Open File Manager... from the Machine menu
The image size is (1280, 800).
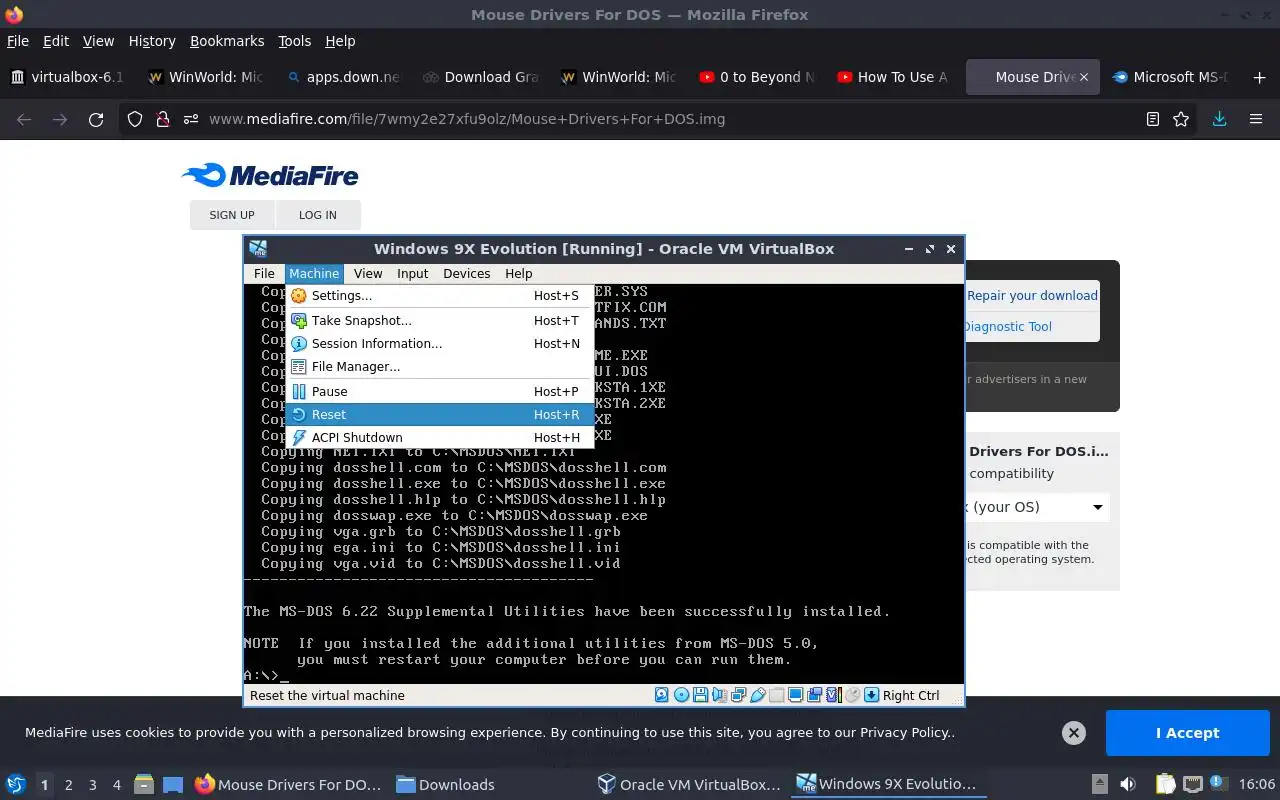[439, 366]
